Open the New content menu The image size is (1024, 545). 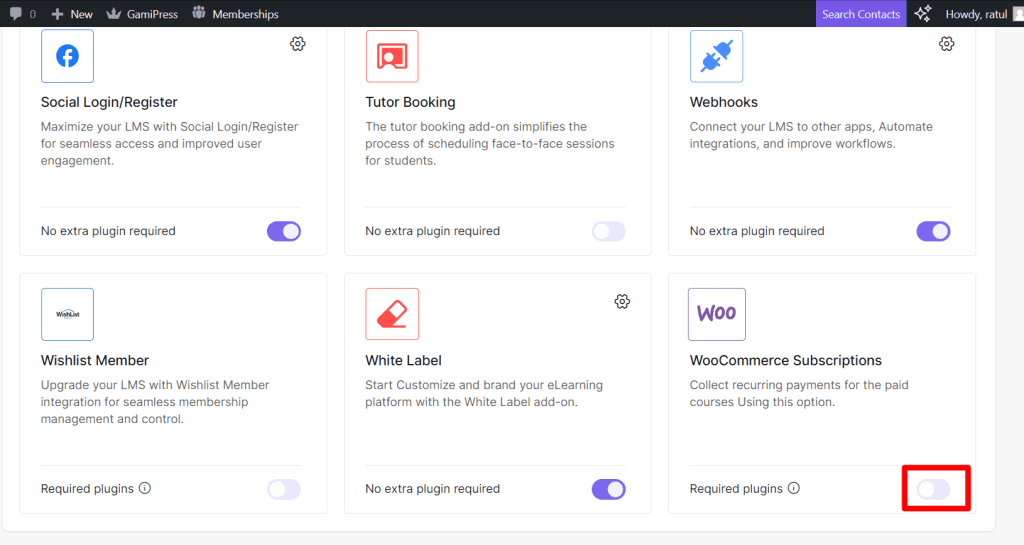[x=72, y=14]
